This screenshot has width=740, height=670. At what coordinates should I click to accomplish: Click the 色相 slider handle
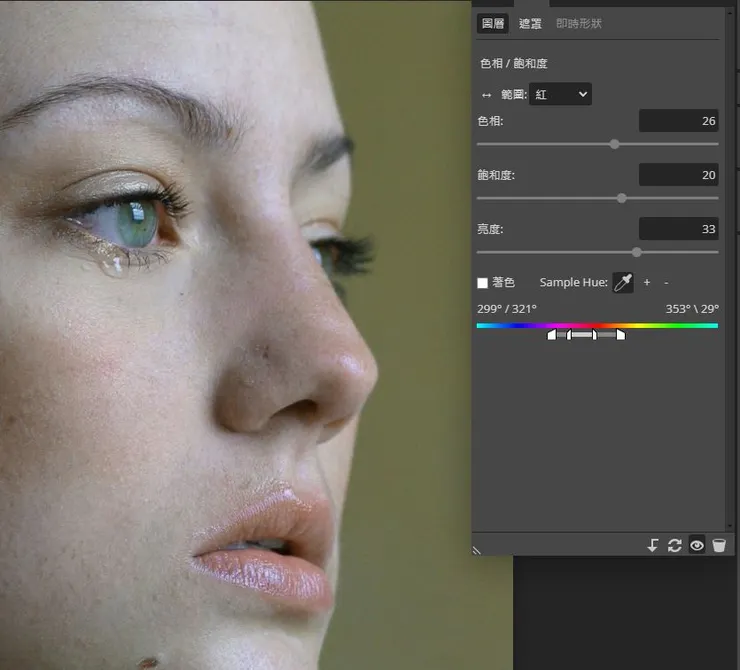pos(614,144)
